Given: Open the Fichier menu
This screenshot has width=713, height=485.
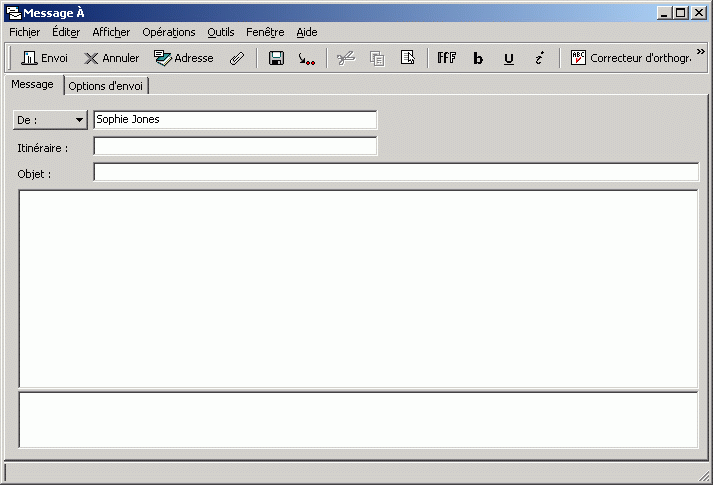Looking at the screenshot, I should (25, 32).
